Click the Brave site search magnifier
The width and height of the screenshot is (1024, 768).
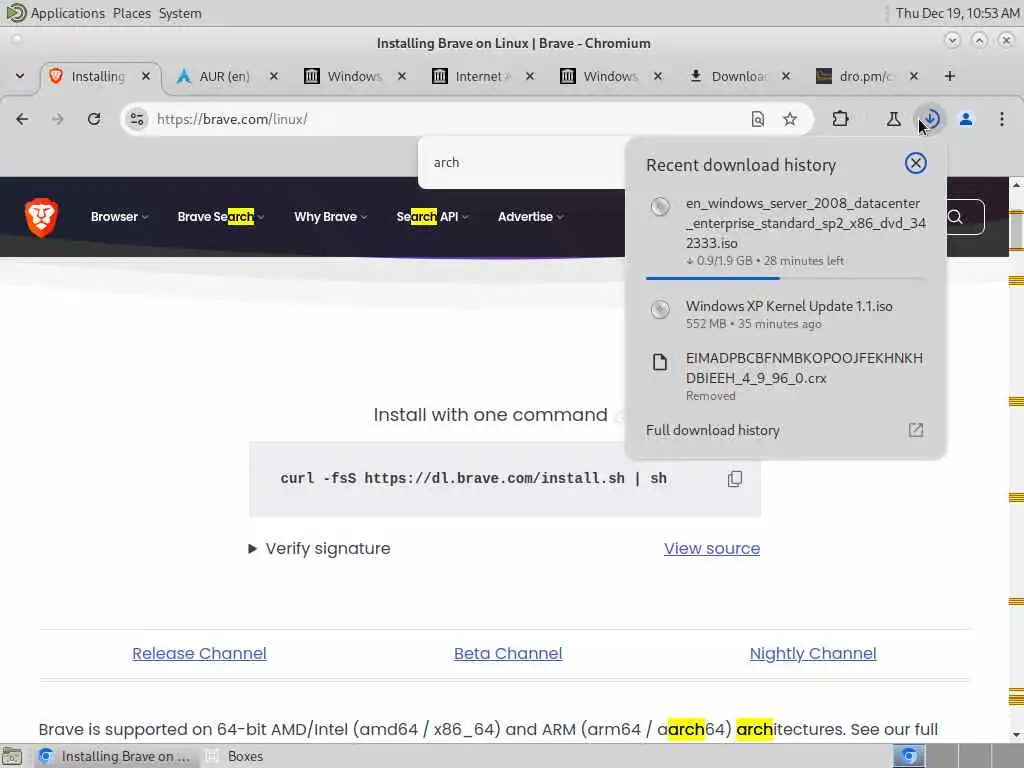pos(955,217)
